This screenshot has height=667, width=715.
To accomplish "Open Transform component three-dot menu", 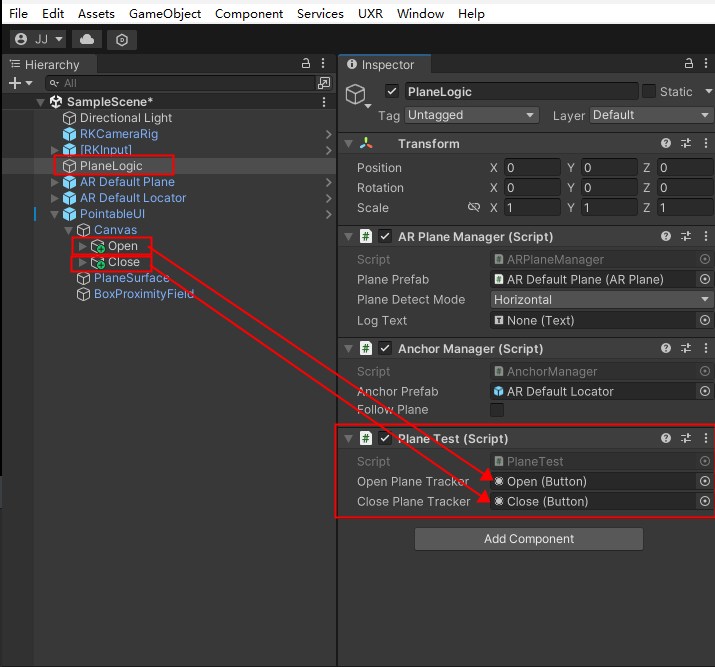I will [706, 143].
